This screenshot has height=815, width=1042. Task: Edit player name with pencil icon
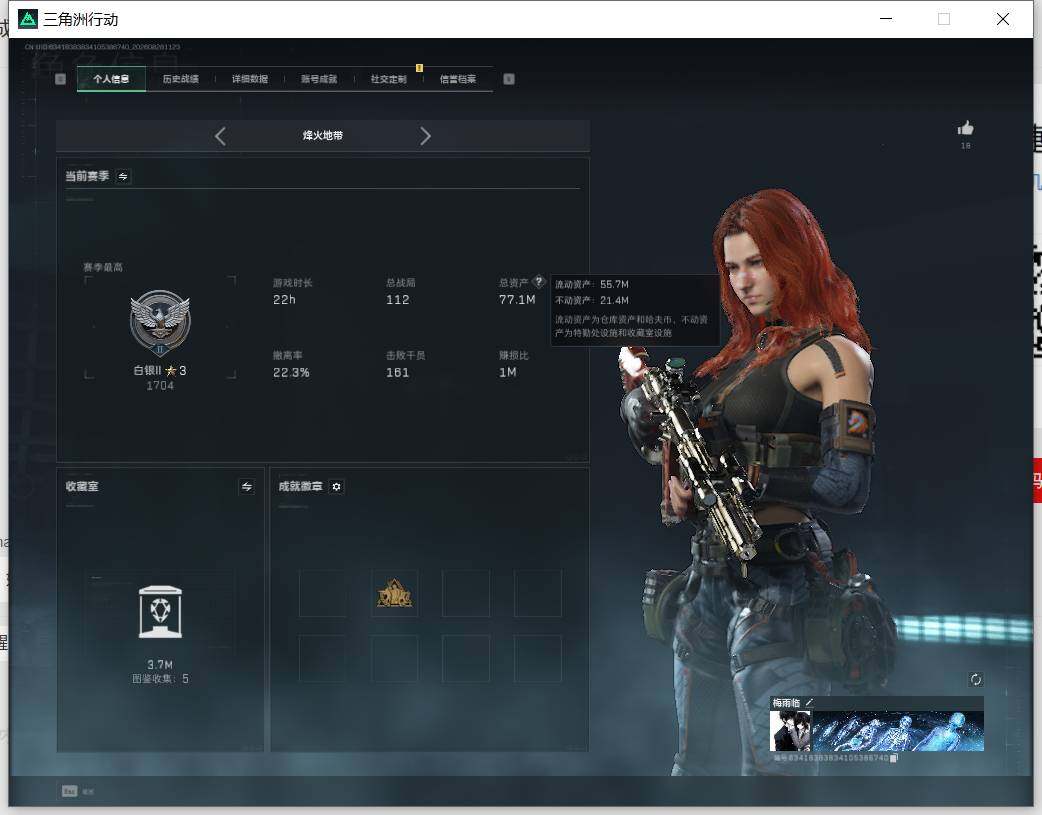(809, 702)
